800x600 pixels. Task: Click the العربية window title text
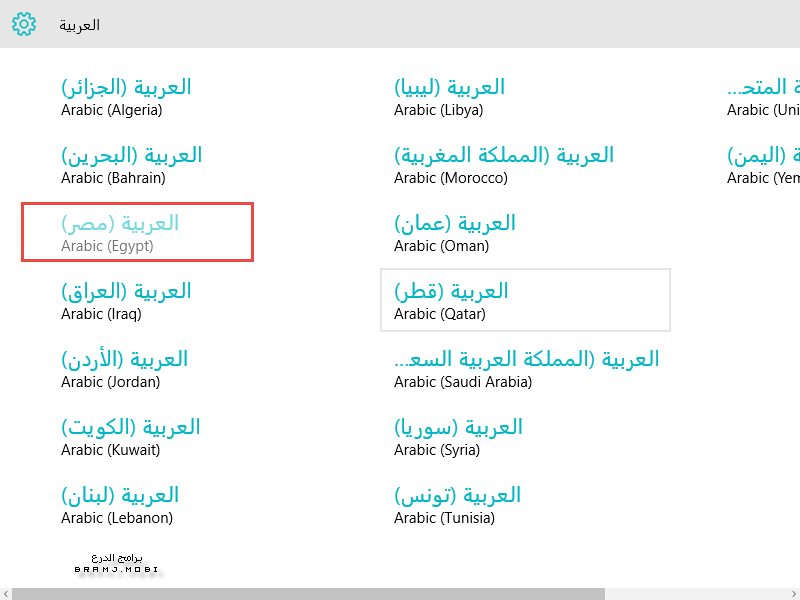[79, 24]
